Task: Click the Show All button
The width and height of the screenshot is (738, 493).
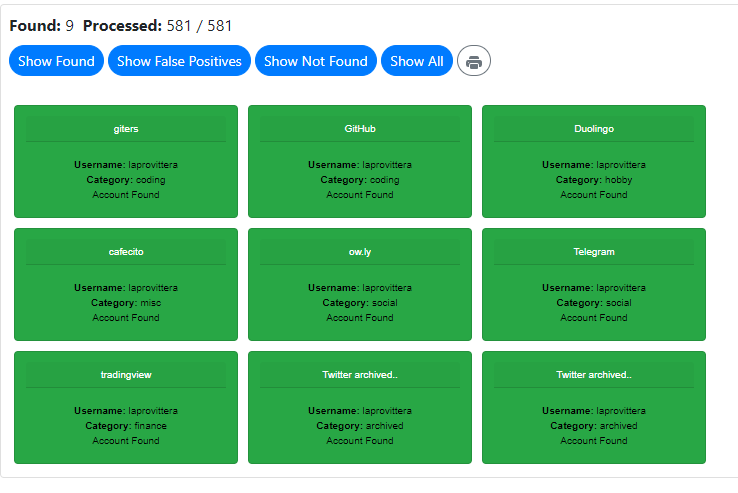Action: coord(417,61)
